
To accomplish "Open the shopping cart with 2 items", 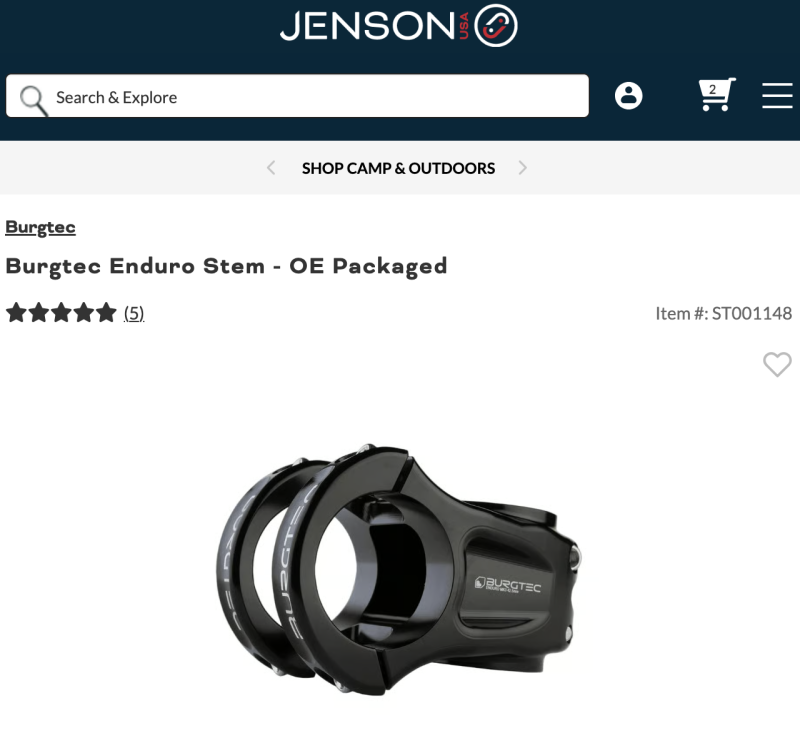I will point(717,94).
